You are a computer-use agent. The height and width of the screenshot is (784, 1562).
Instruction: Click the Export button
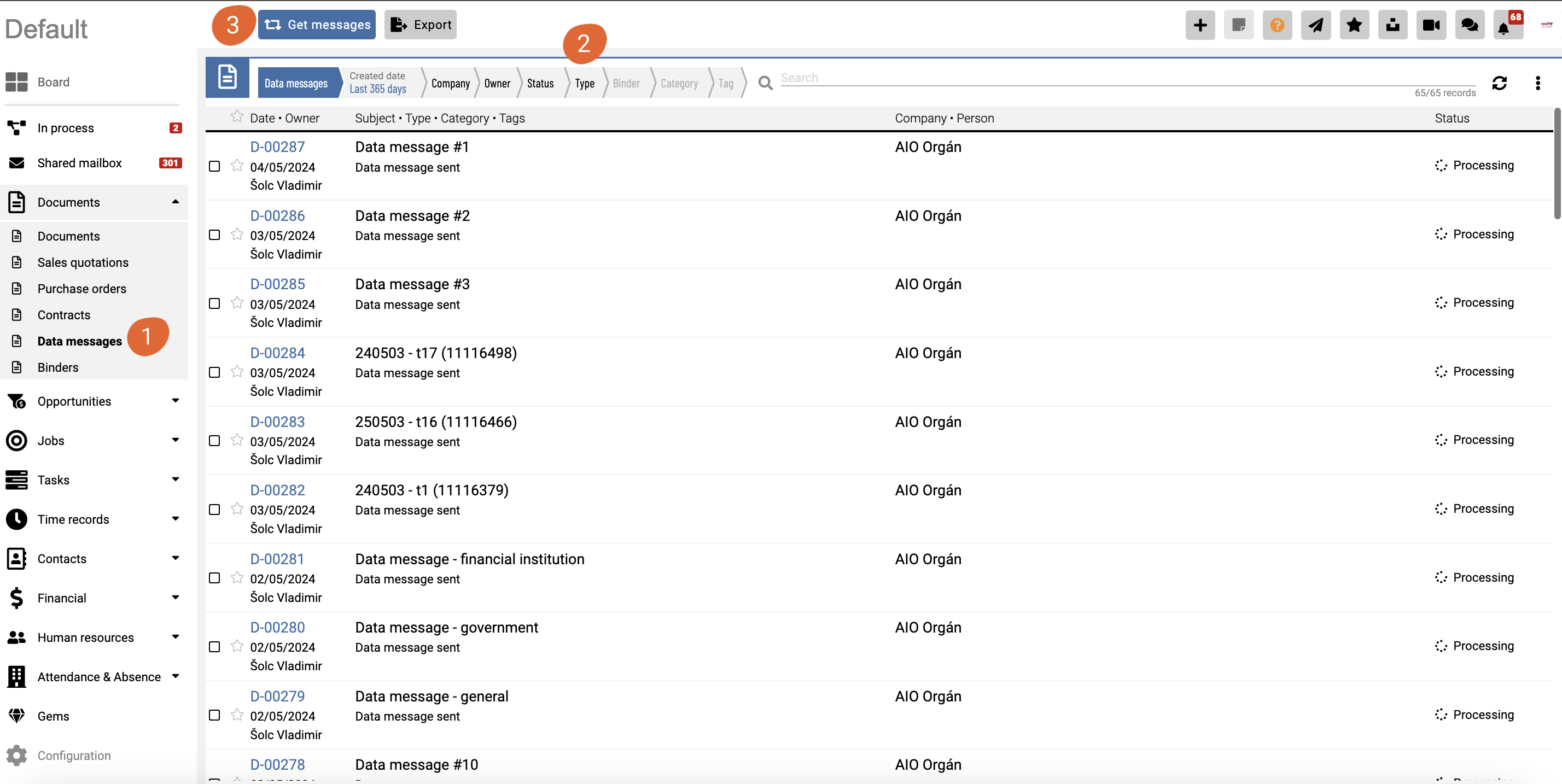coord(420,25)
